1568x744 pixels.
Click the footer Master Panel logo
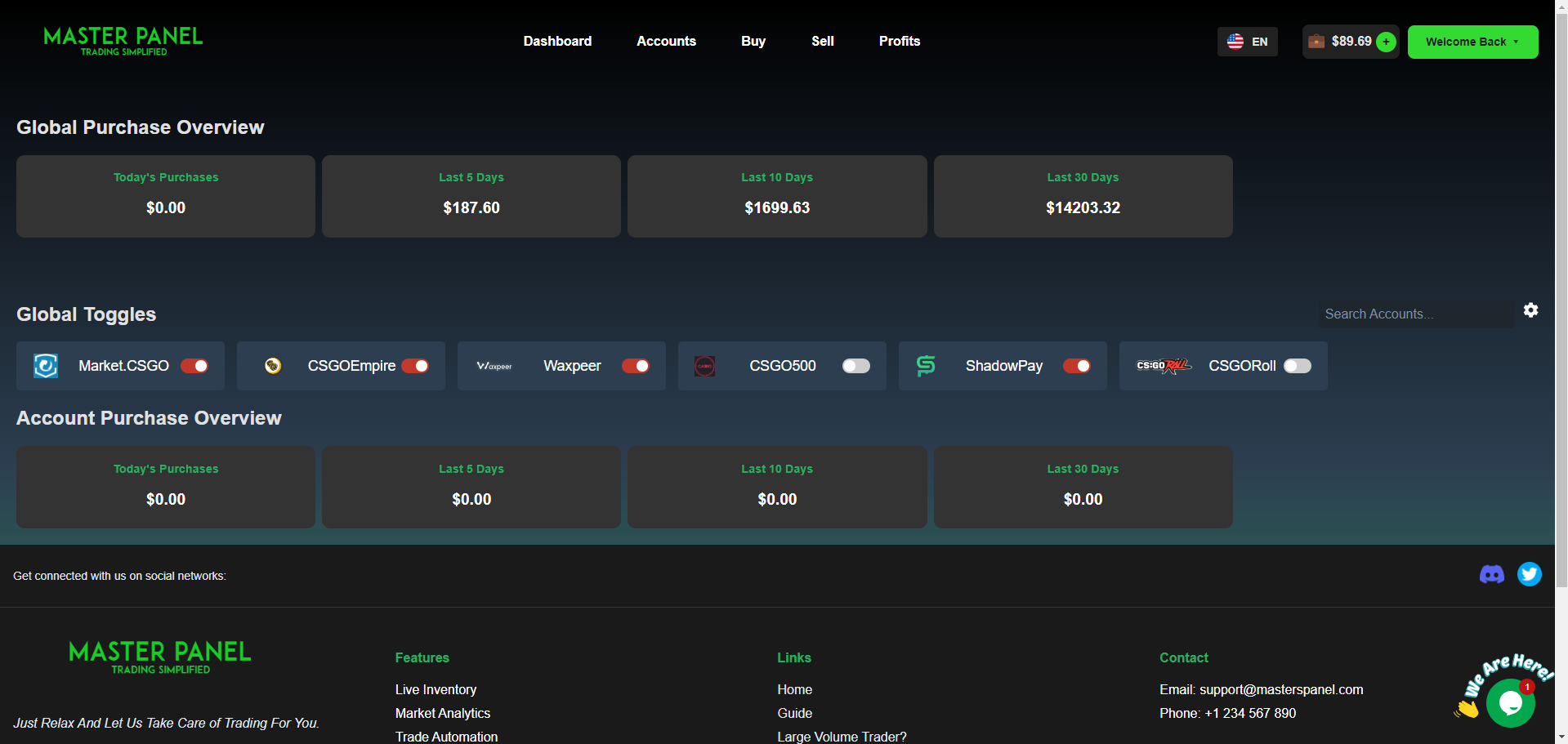pyautogui.click(x=160, y=657)
